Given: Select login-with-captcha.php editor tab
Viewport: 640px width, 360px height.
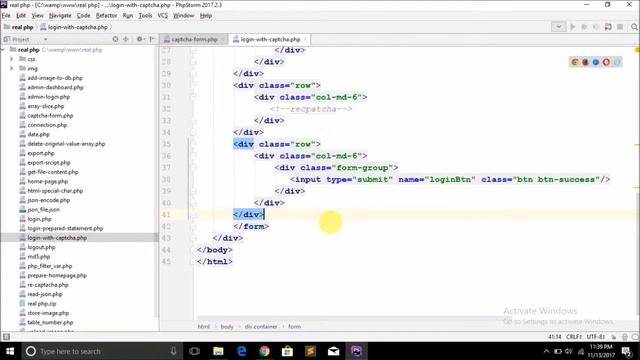Looking at the screenshot, I should coord(270,40).
